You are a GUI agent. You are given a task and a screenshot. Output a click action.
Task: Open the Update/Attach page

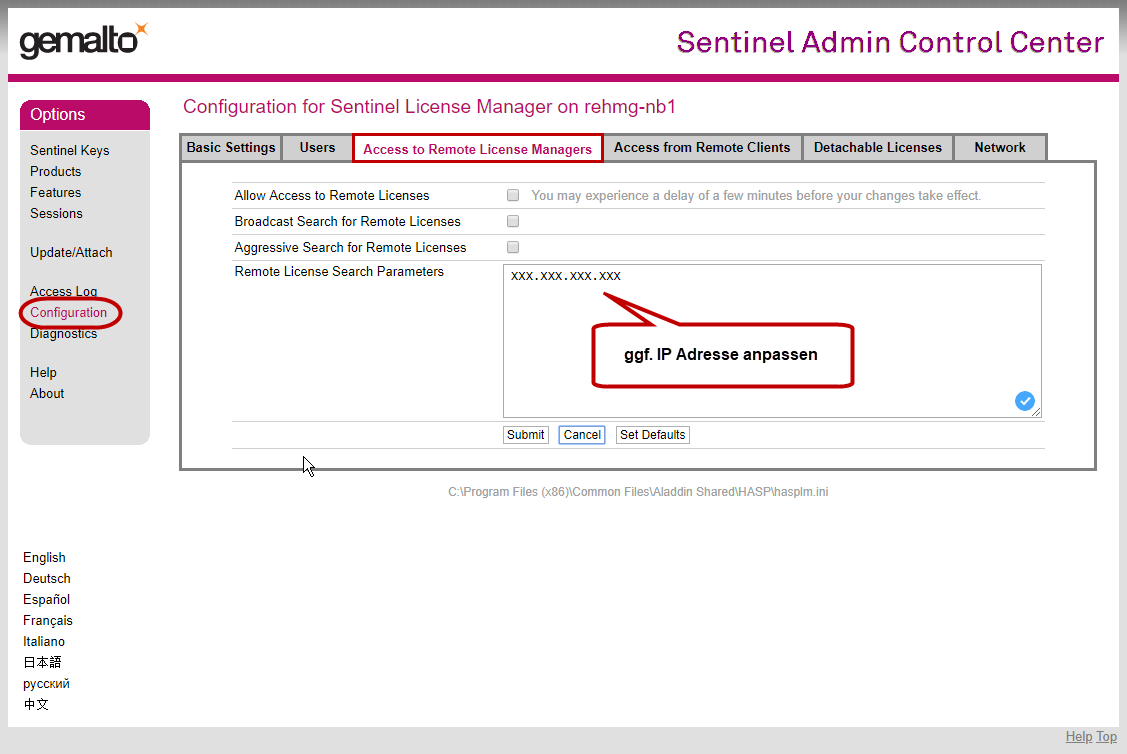pos(71,253)
